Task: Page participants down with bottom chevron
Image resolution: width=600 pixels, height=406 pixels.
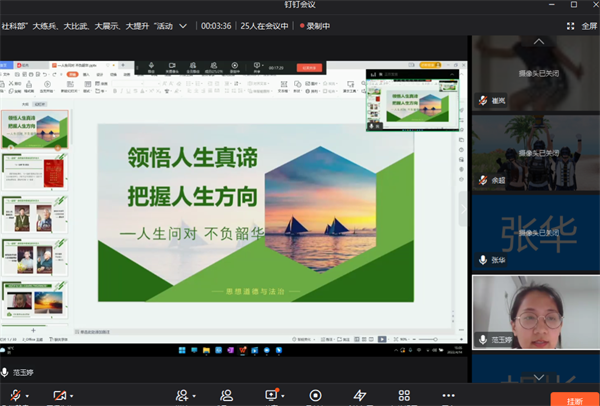Action: pyautogui.click(x=539, y=377)
